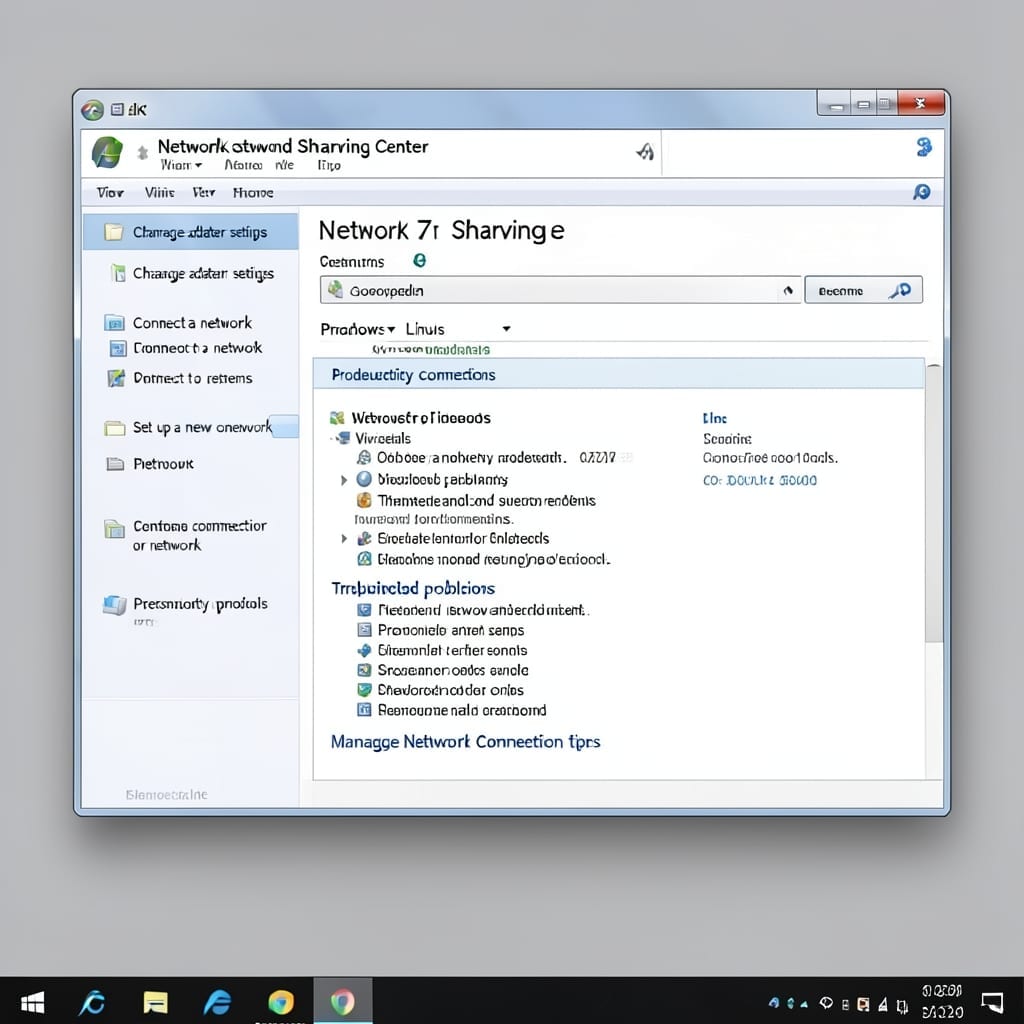
Task: Open the 'Verr' menu
Action: [x=204, y=193]
